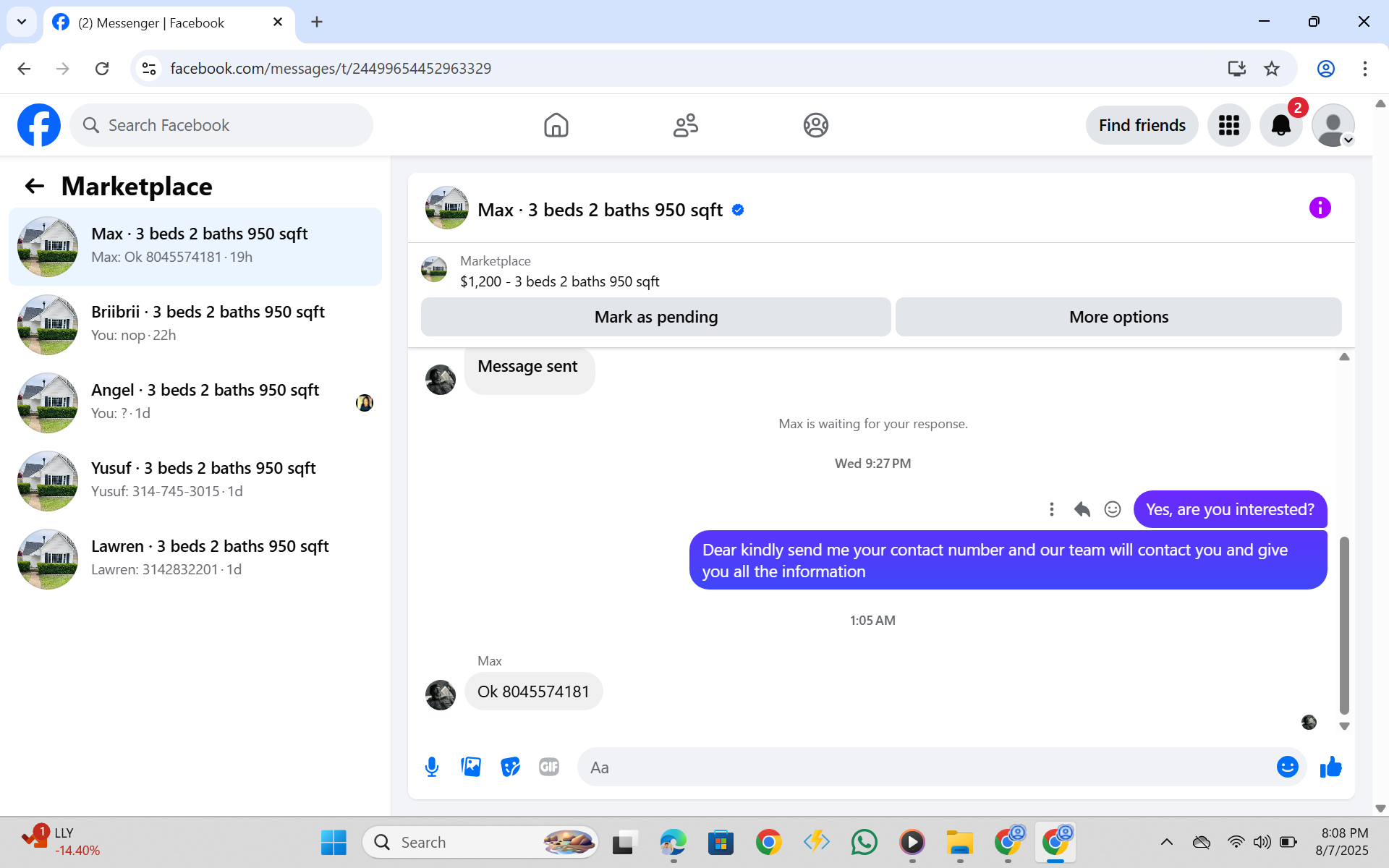Image resolution: width=1389 pixels, height=868 pixels.
Task: Open the Facebook logo home link
Action: [x=39, y=125]
